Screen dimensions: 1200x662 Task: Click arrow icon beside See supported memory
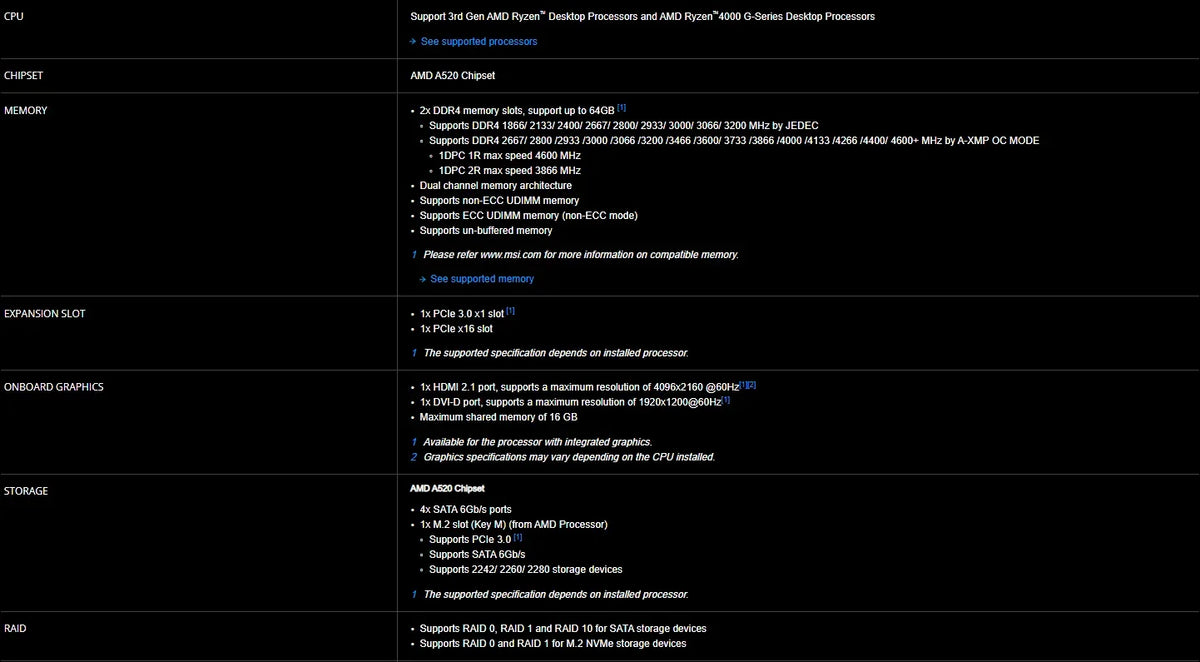(422, 279)
